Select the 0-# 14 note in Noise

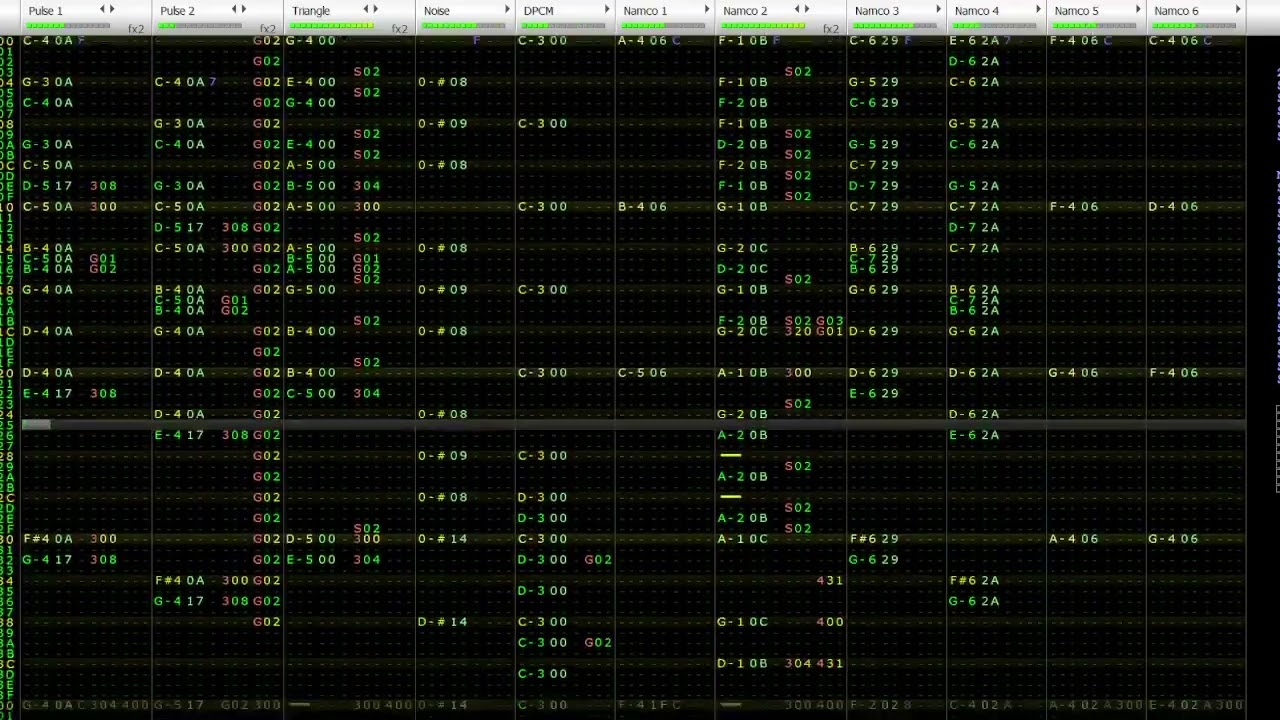pyautogui.click(x=443, y=539)
